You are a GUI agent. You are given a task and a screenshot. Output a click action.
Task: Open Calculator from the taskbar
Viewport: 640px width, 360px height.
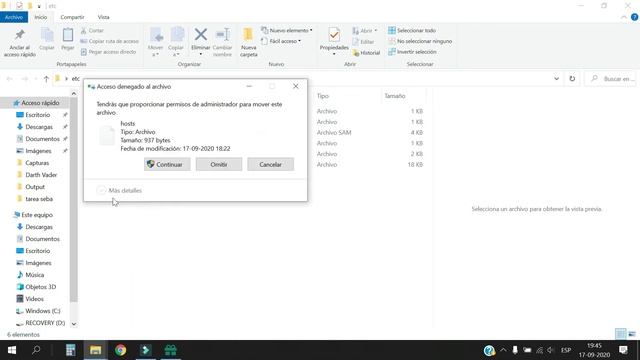point(71,350)
